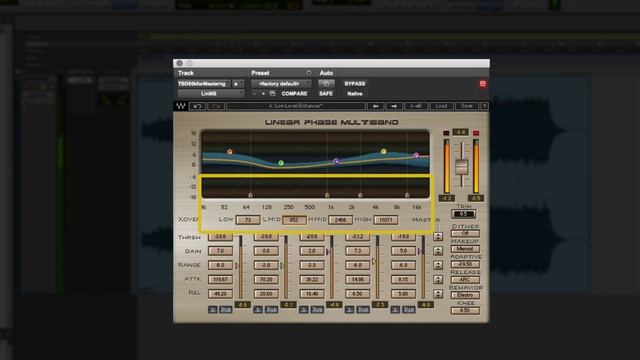
Task: Click Native button under BYPASS
Action: coord(355,94)
